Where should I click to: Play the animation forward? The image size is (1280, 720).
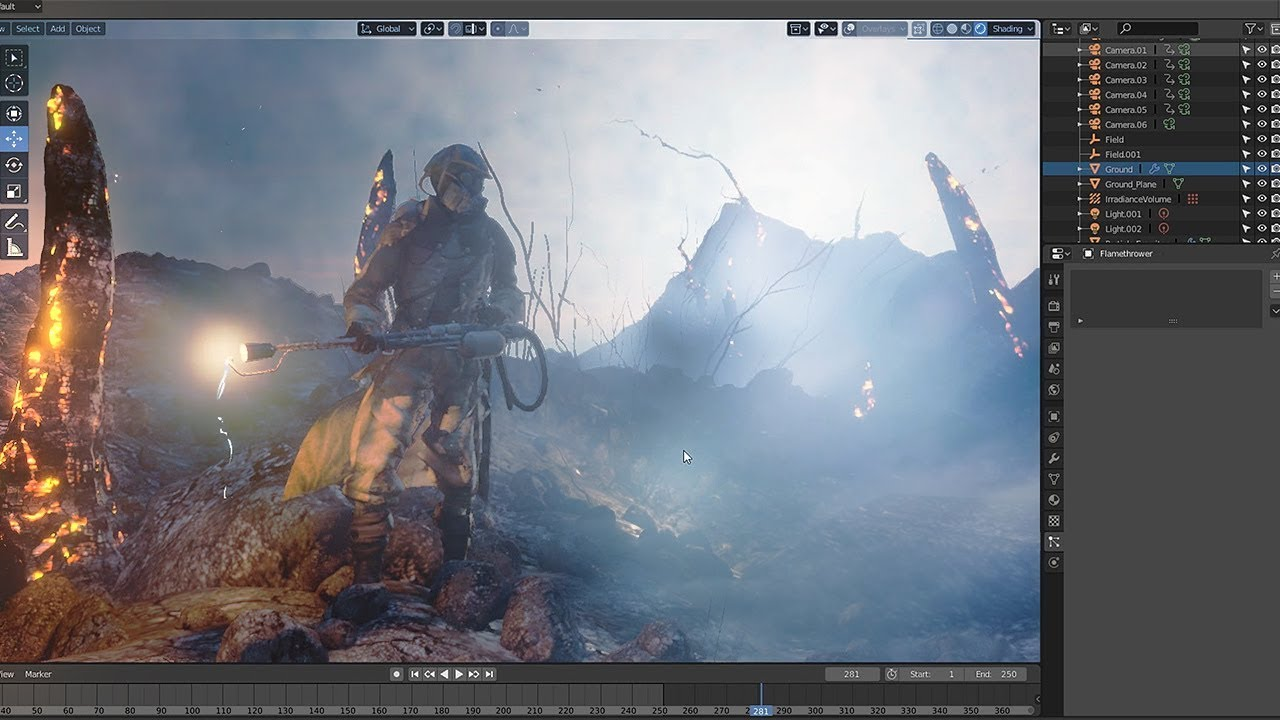[459, 674]
